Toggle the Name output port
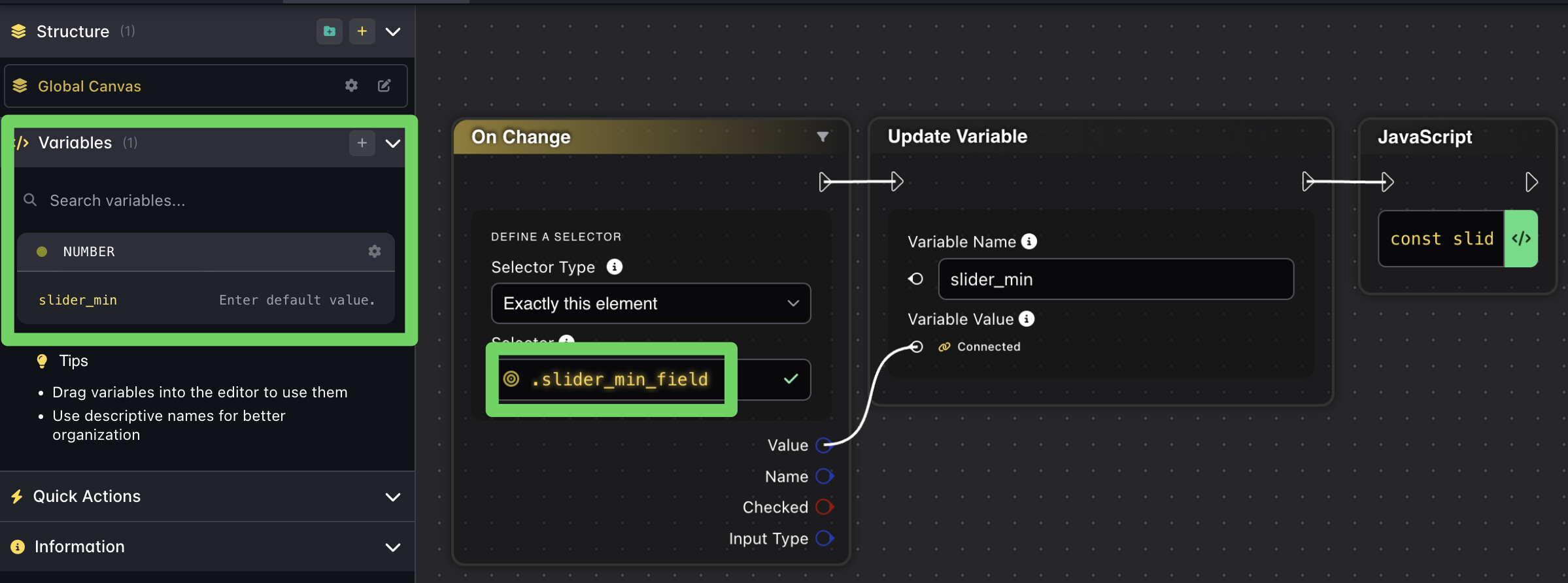The height and width of the screenshot is (583, 1568). pos(824,476)
